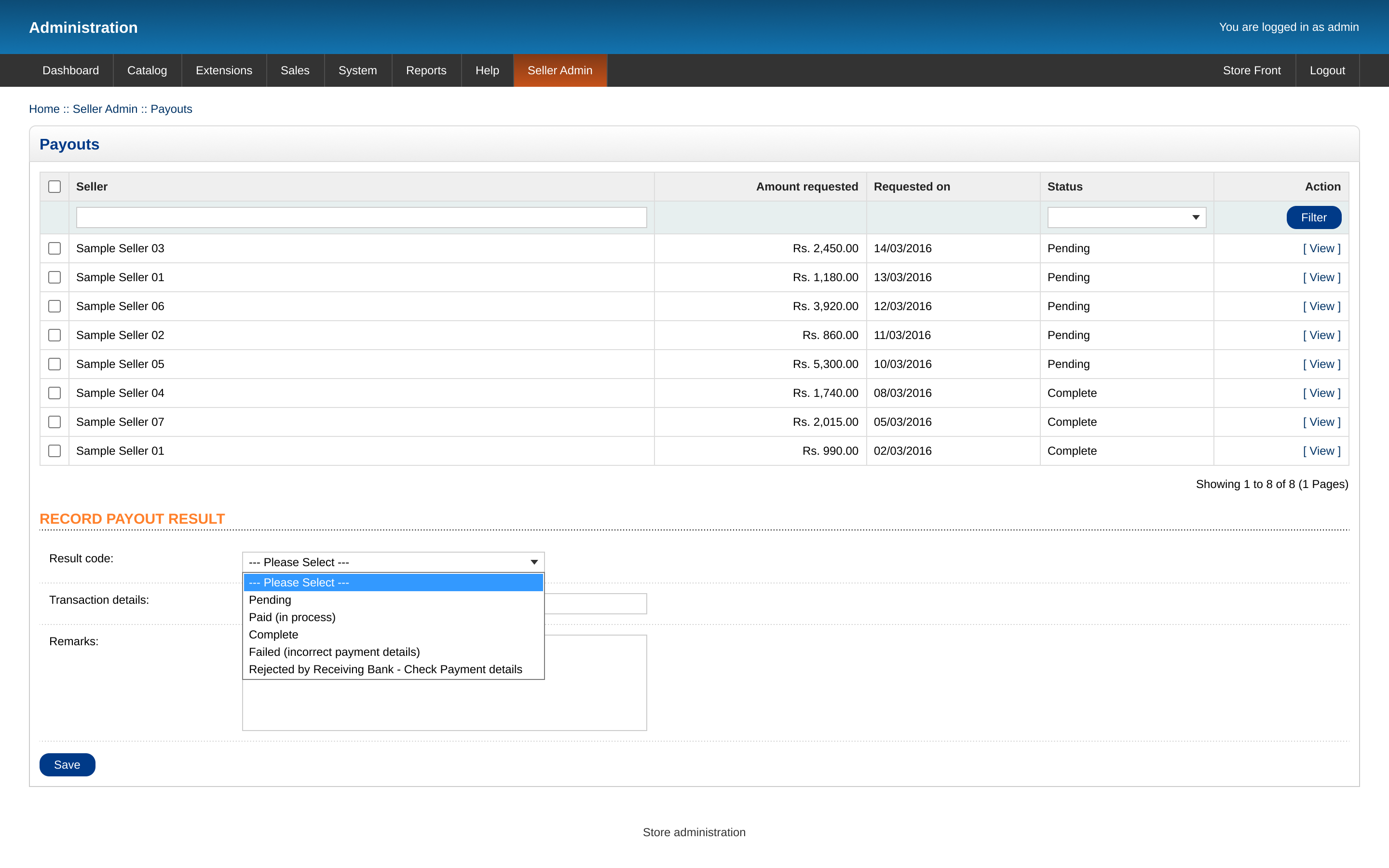Tick the Sample Seller 02 checkbox

[x=54, y=335]
